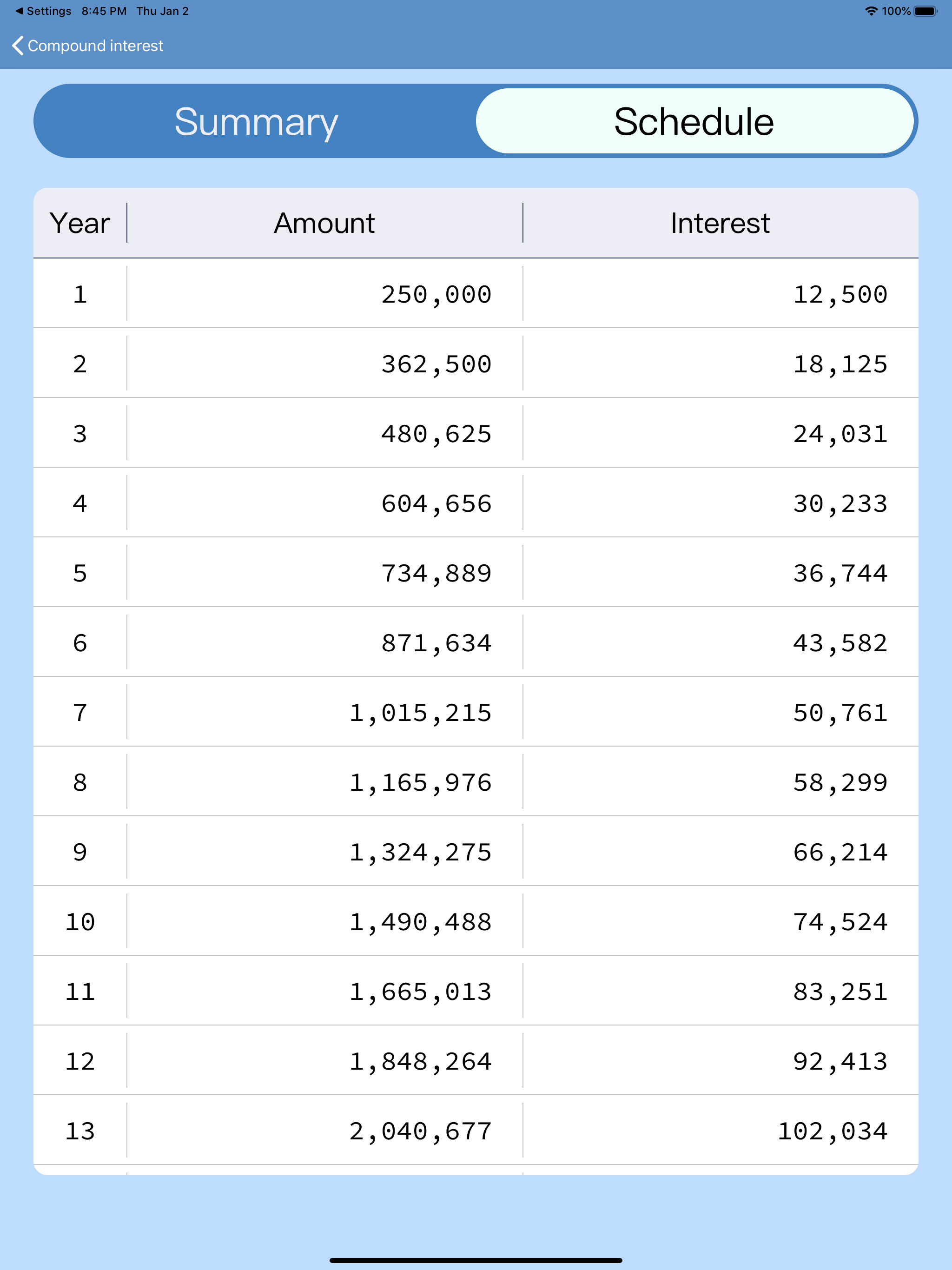Select year 10 row number
This screenshot has height=1270, width=952.
[x=80, y=922]
